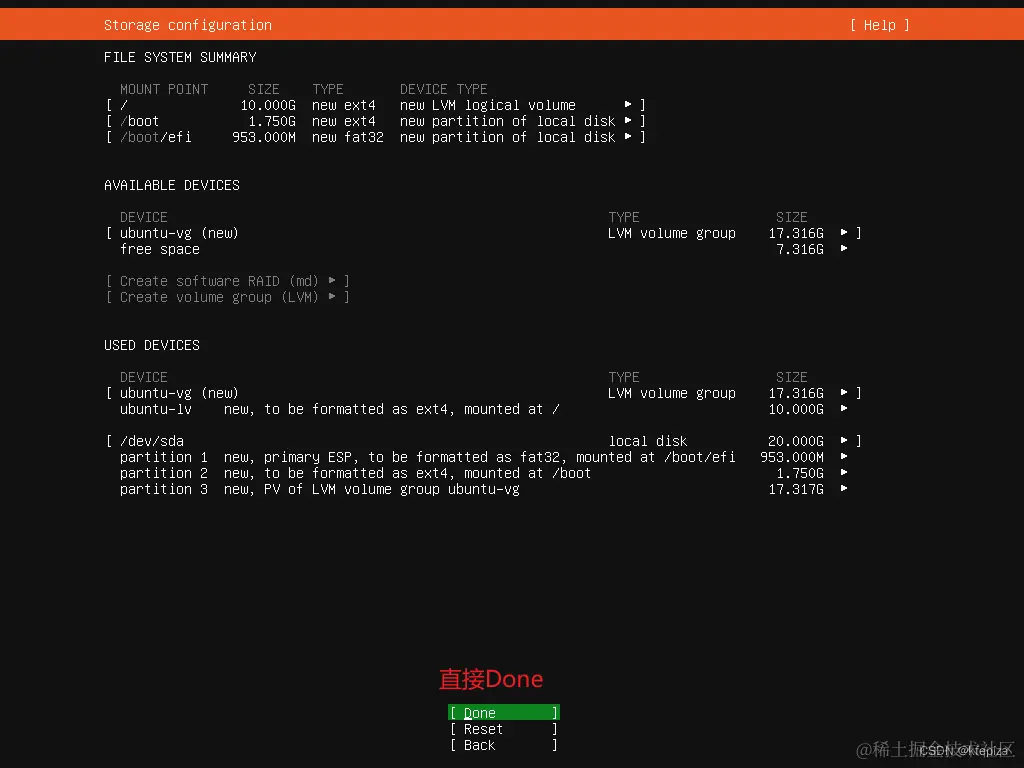Screen dimensions: 1024x768
Task: Open arrow for partition 3 17.317G
Action: point(844,488)
